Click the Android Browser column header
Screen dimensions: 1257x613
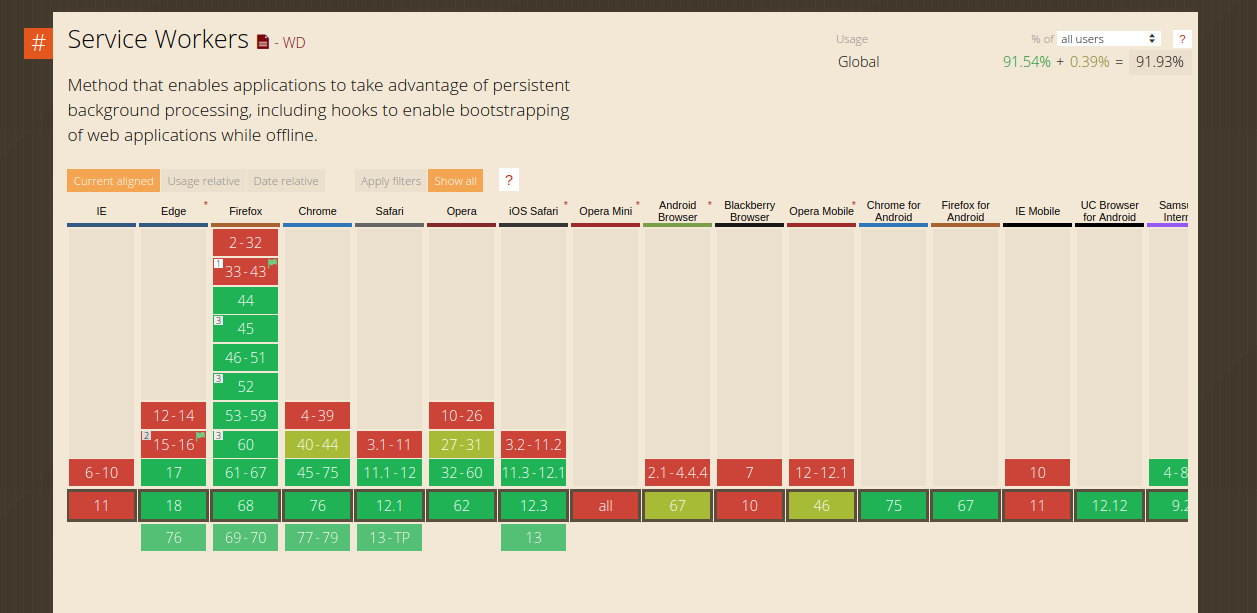677,211
